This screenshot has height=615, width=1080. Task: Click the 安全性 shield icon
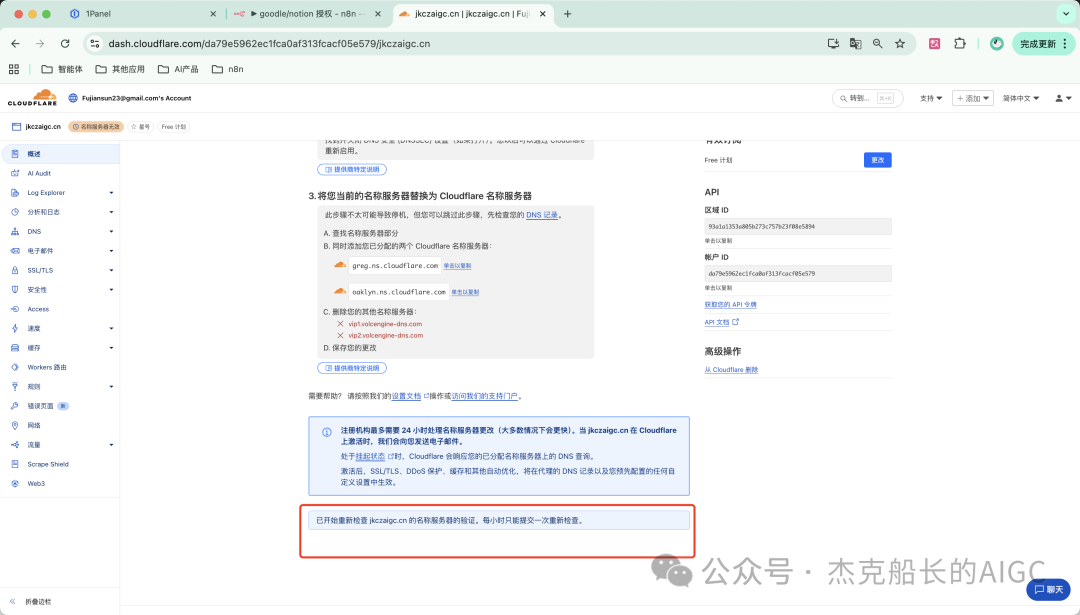14,289
